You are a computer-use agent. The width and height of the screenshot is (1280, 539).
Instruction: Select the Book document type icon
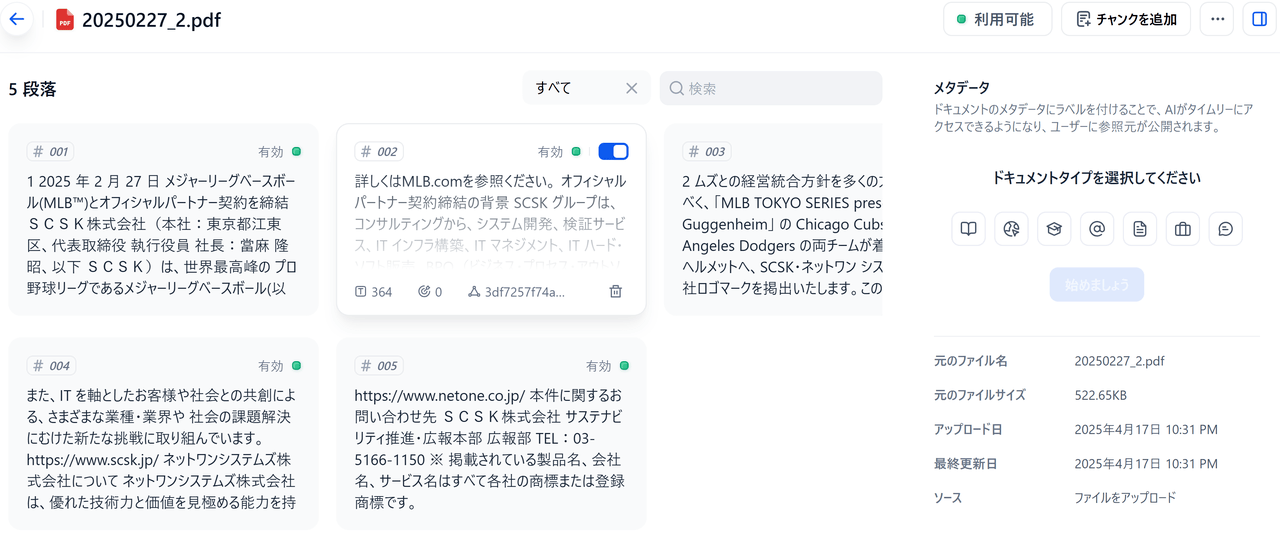pyautogui.click(x=968, y=229)
